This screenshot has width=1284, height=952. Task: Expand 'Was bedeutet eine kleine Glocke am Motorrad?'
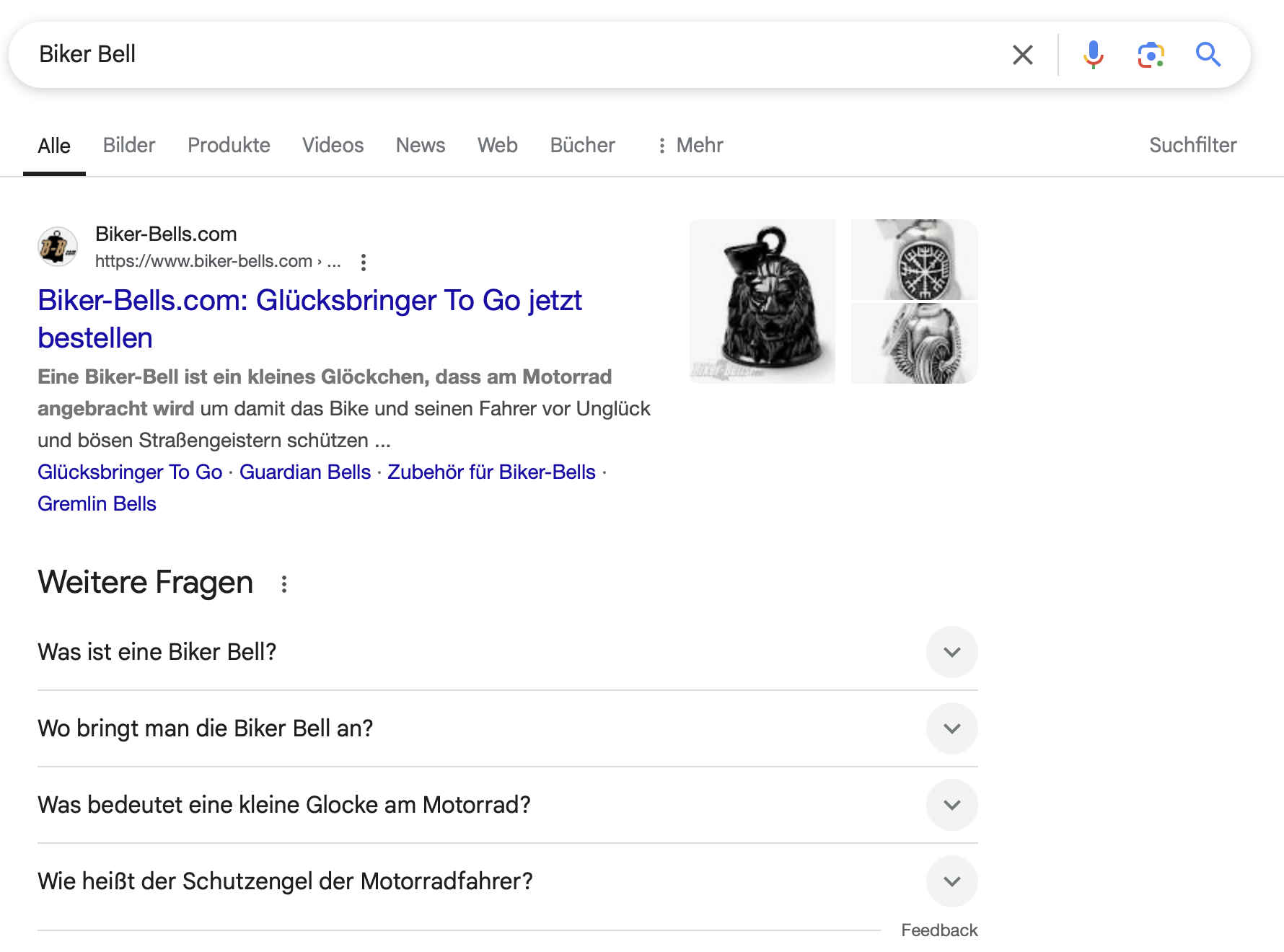951,805
